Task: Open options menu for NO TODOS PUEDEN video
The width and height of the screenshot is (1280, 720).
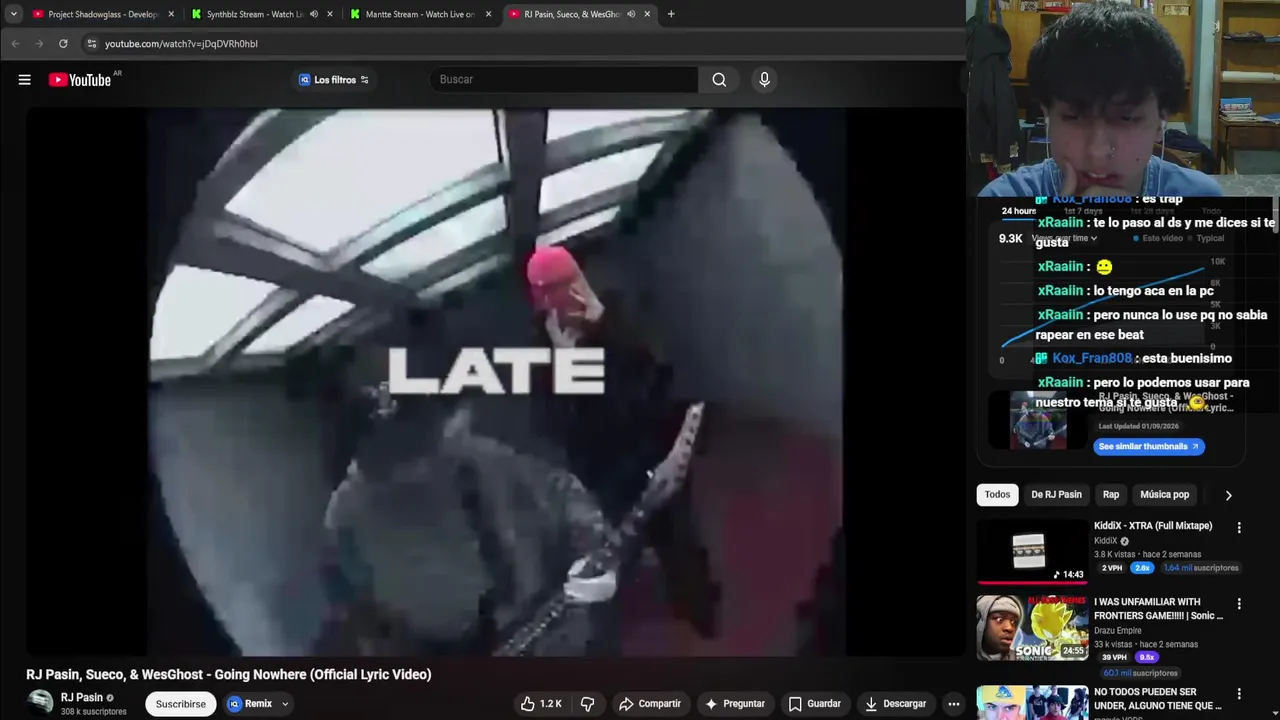Action: [1239, 694]
